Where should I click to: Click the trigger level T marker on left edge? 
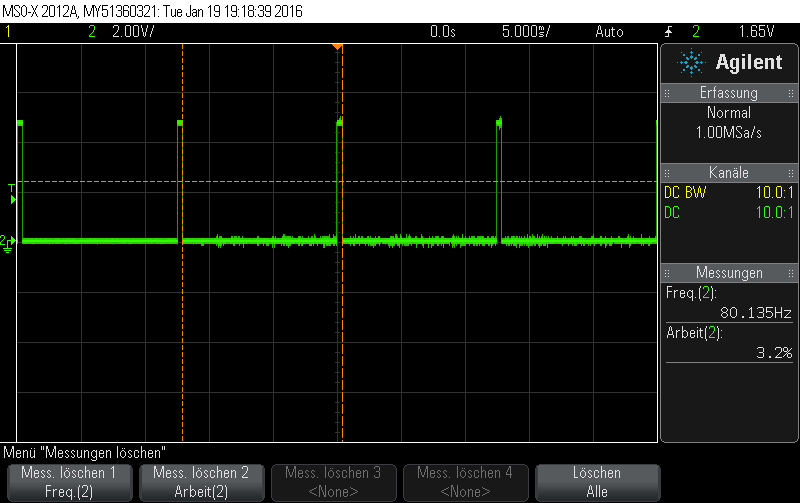click(12, 194)
